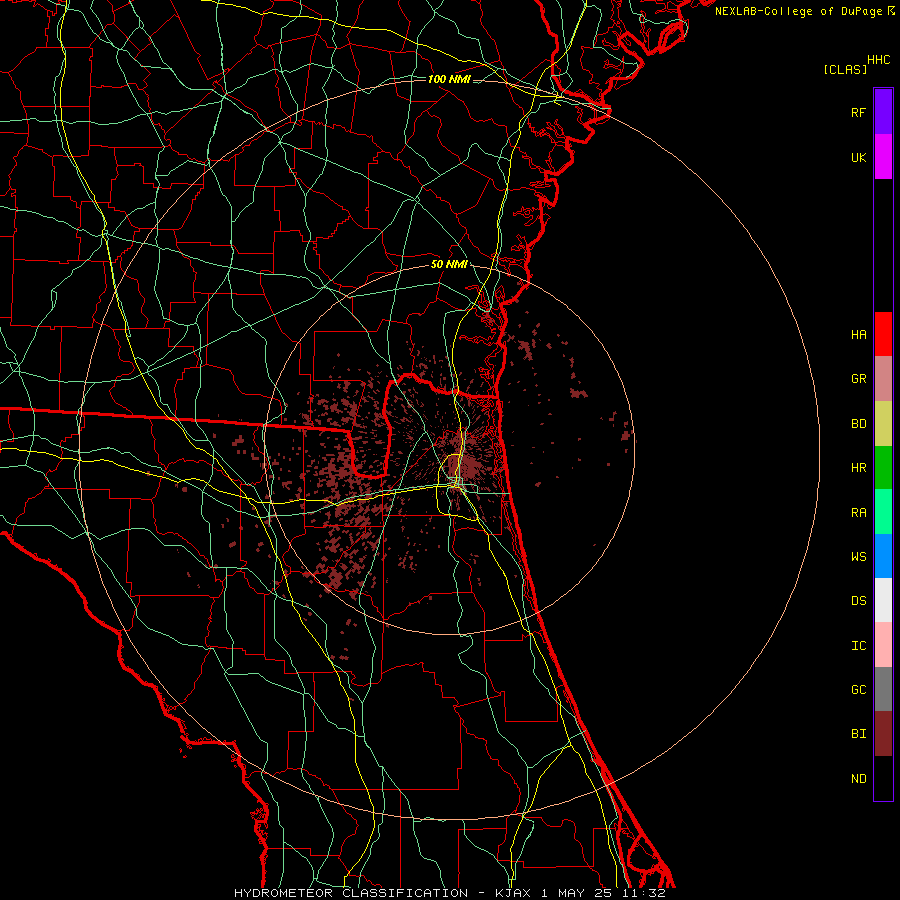Click the WS blue legend swatch
Viewport: 900px width, 900px height.
(883, 556)
